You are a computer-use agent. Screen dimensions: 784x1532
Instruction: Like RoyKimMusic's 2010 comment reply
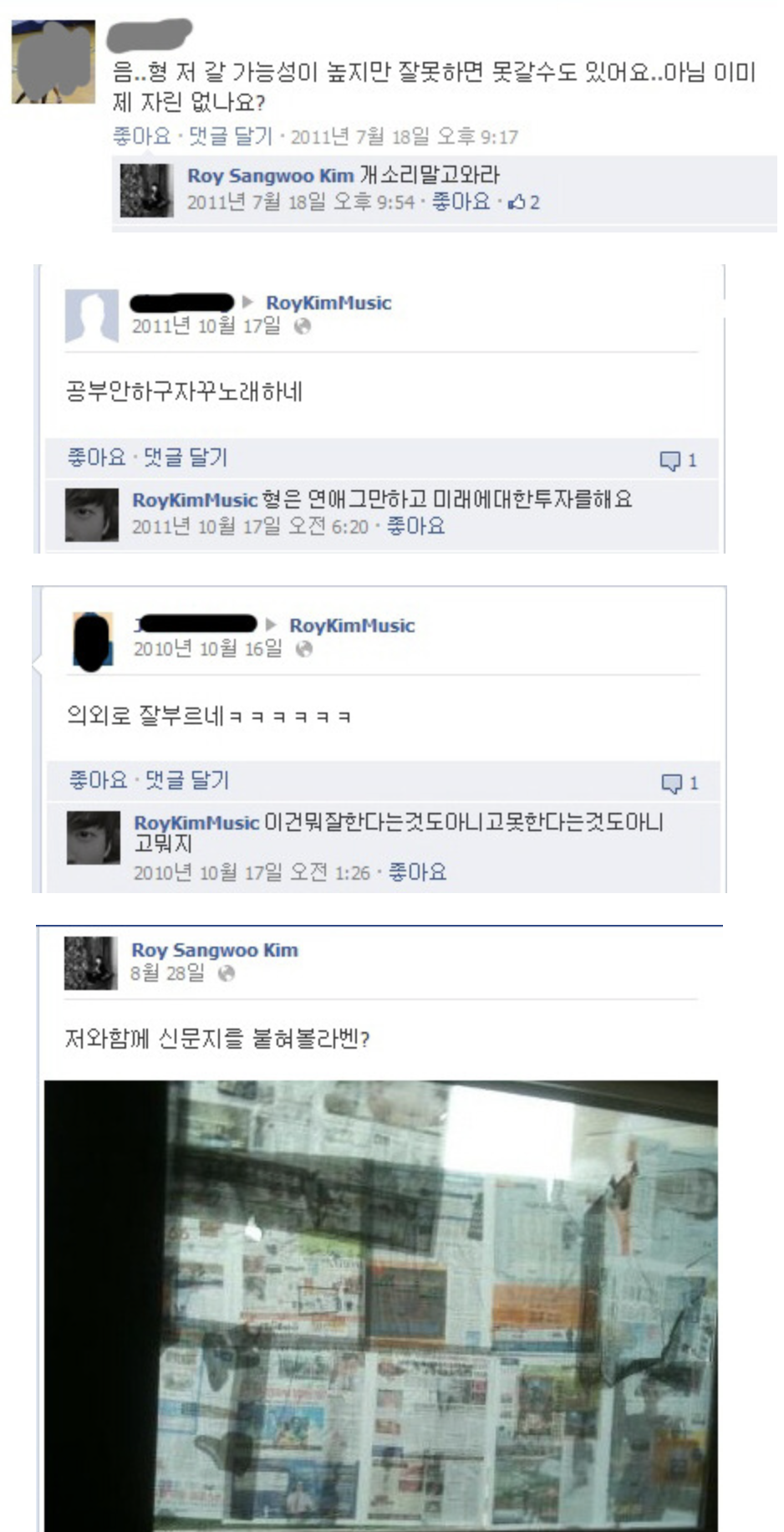coord(417,872)
